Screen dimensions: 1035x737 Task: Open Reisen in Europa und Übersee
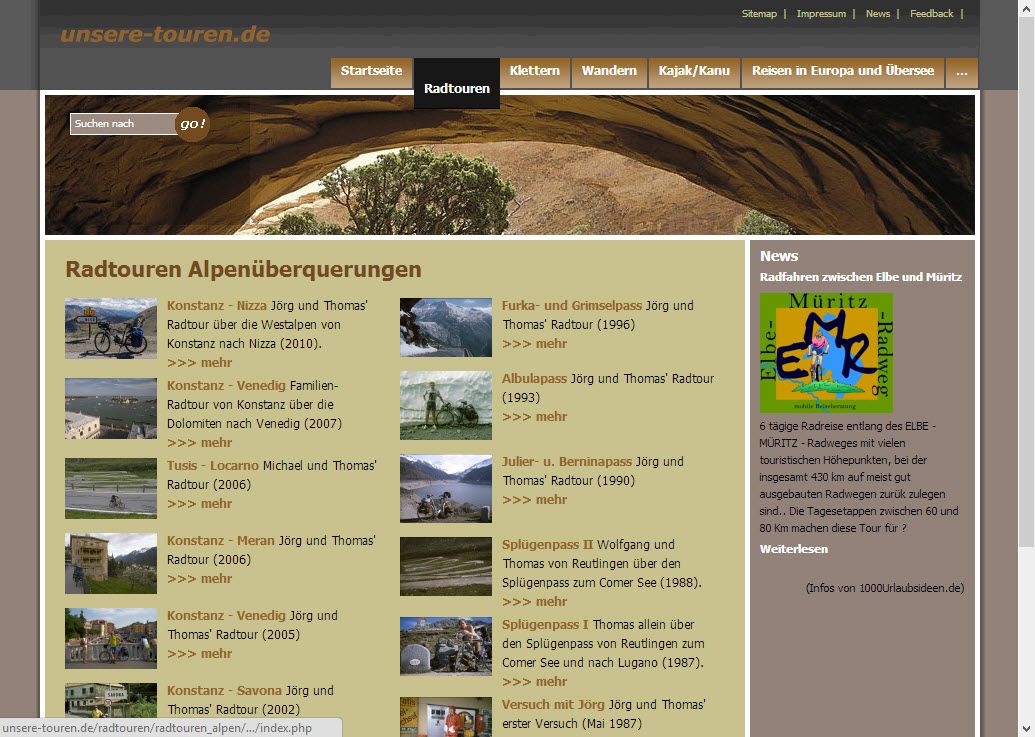click(x=842, y=72)
